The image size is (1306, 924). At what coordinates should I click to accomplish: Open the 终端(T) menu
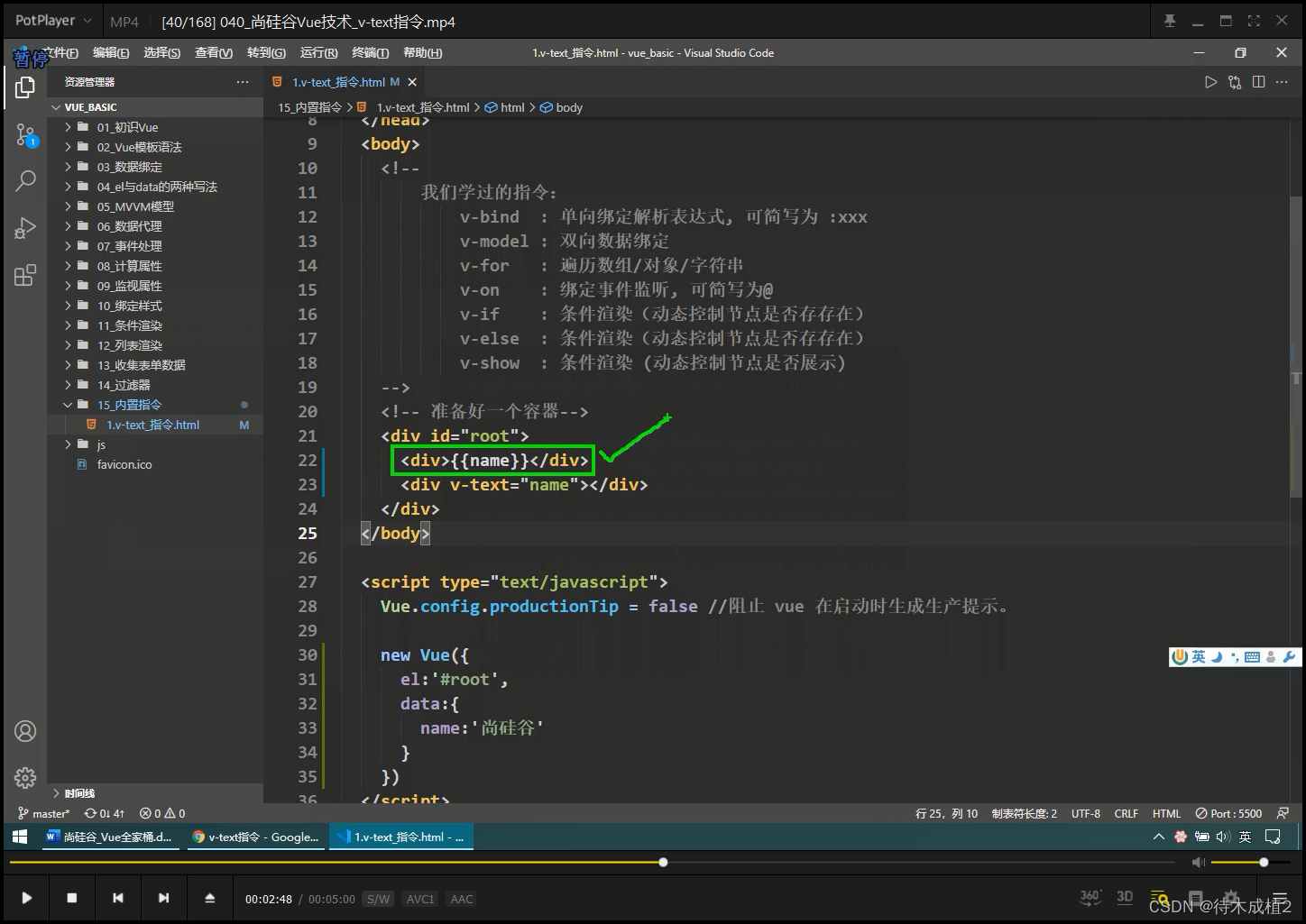(x=370, y=53)
